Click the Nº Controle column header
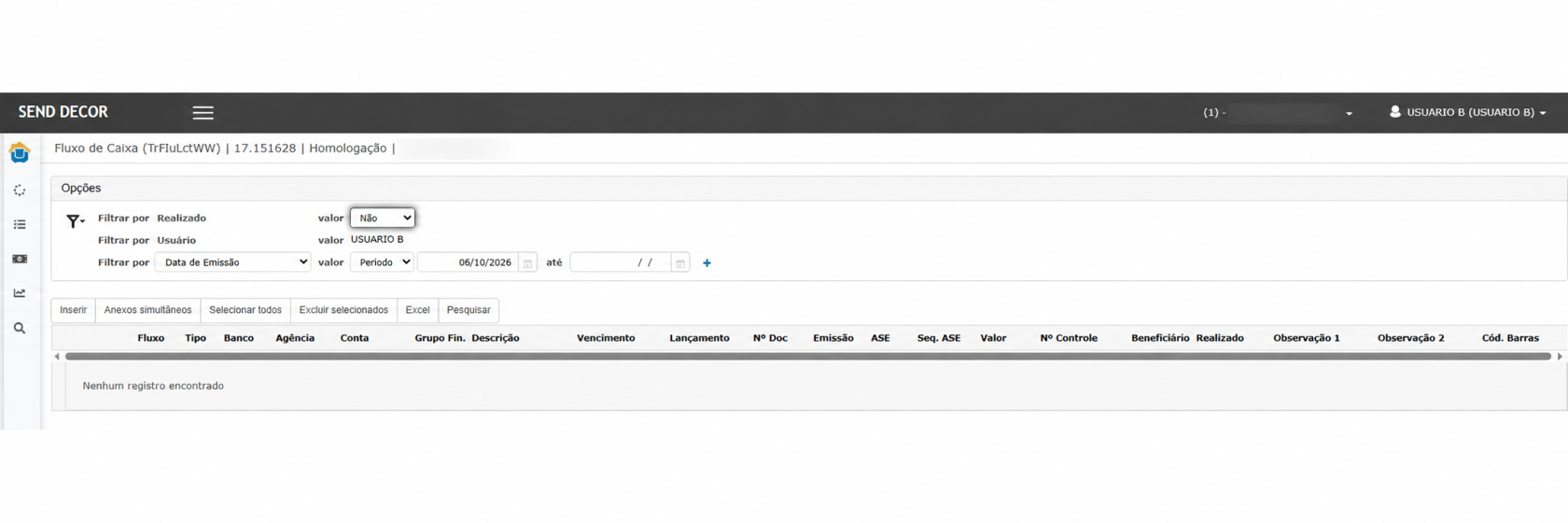This screenshot has height=523, width=1568. pos(1069,338)
